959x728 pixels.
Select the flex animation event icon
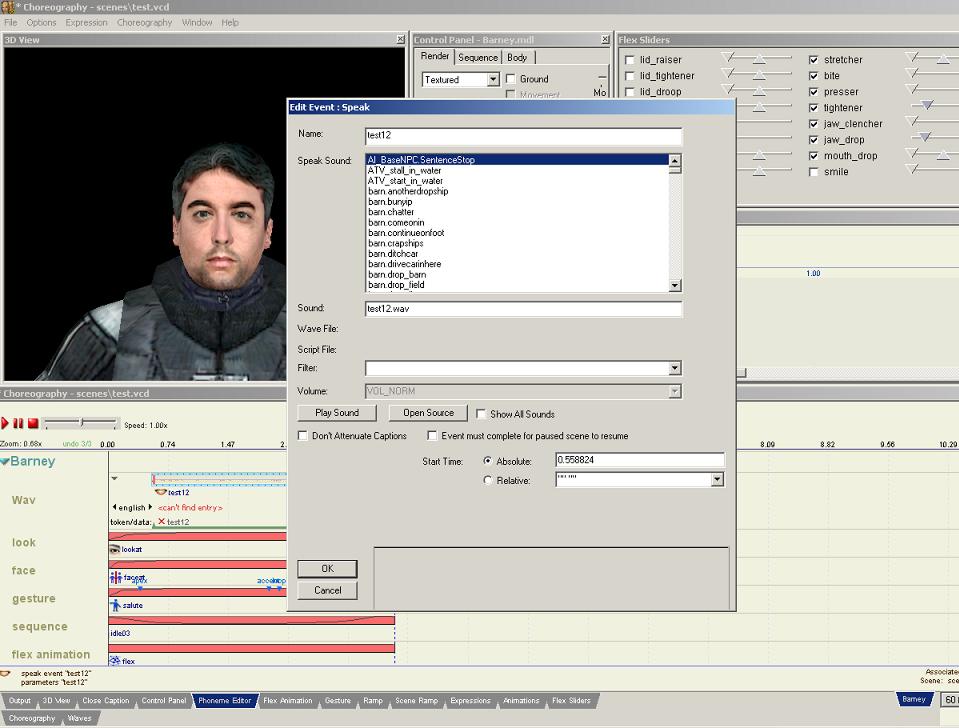[114, 661]
